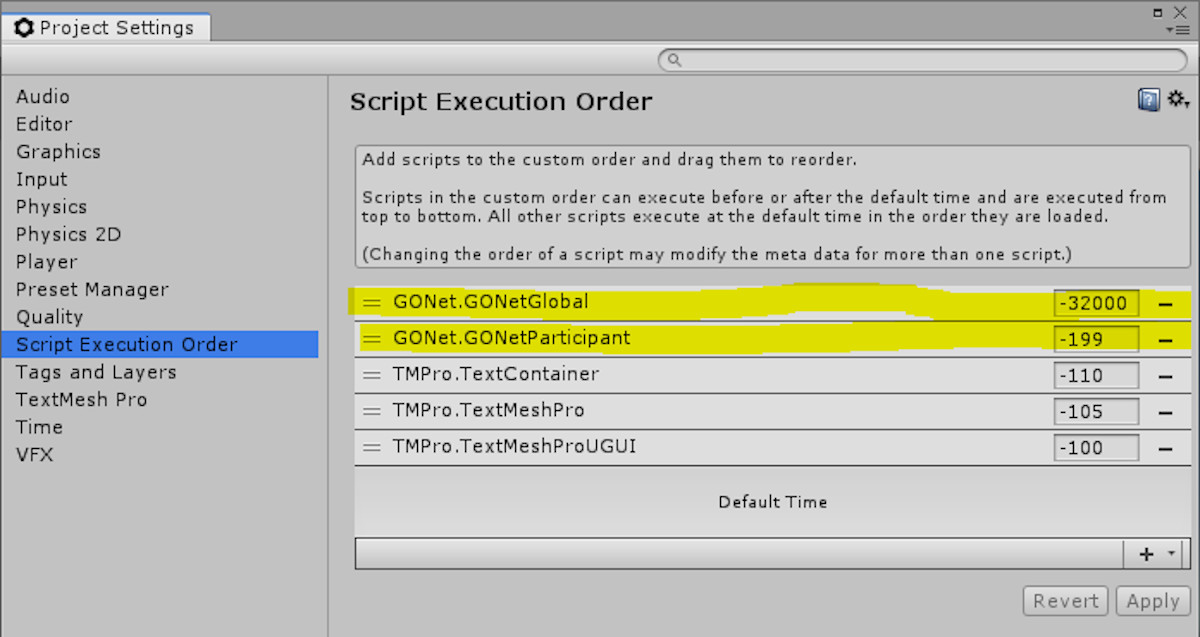The height and width of the screenshot is (637, 1200).
Task: Edit the -105 order value
Action: tap(1096, 412)
